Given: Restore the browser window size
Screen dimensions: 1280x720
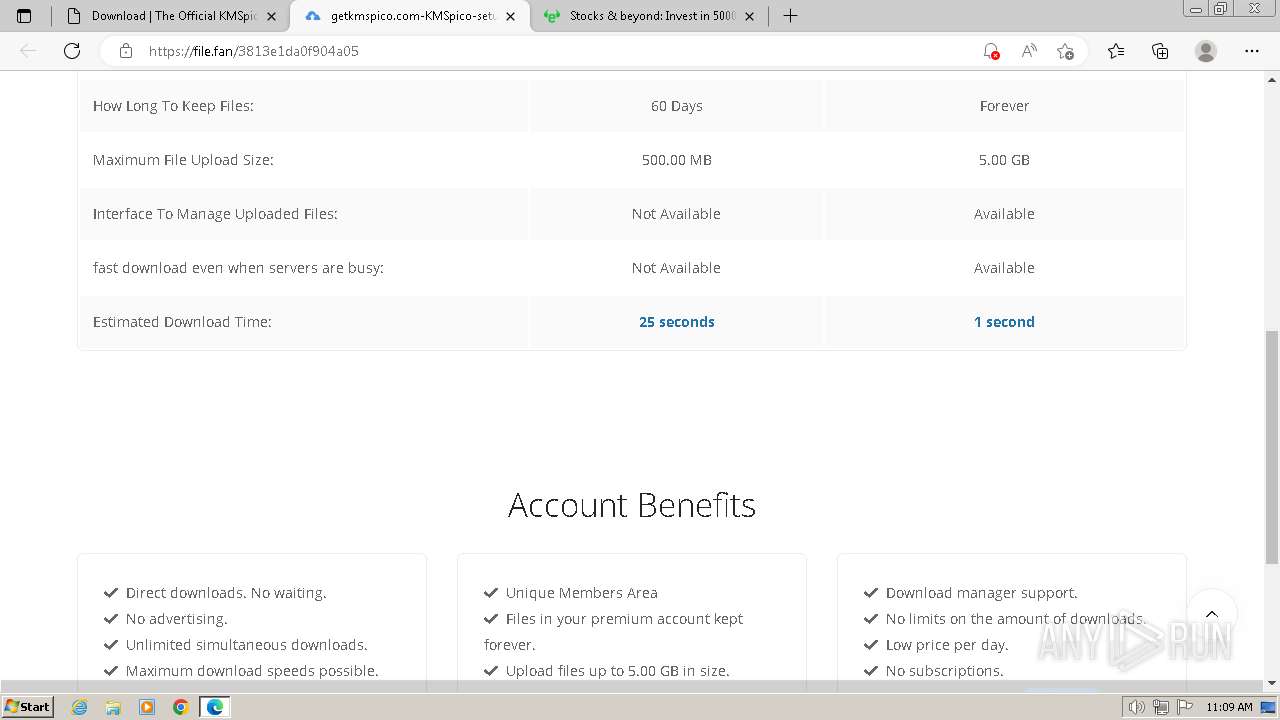Looking at the screenshot, I should coord(1220,9).
